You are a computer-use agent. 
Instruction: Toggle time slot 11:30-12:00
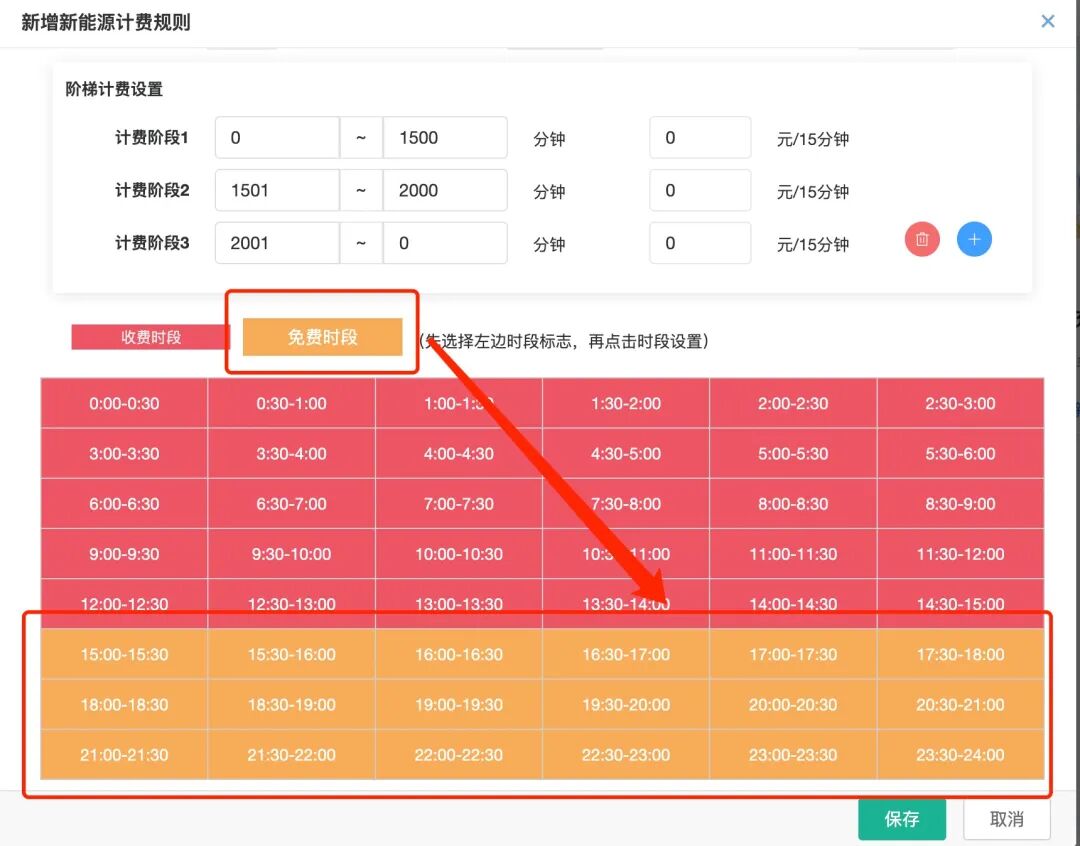click(961, 554)
